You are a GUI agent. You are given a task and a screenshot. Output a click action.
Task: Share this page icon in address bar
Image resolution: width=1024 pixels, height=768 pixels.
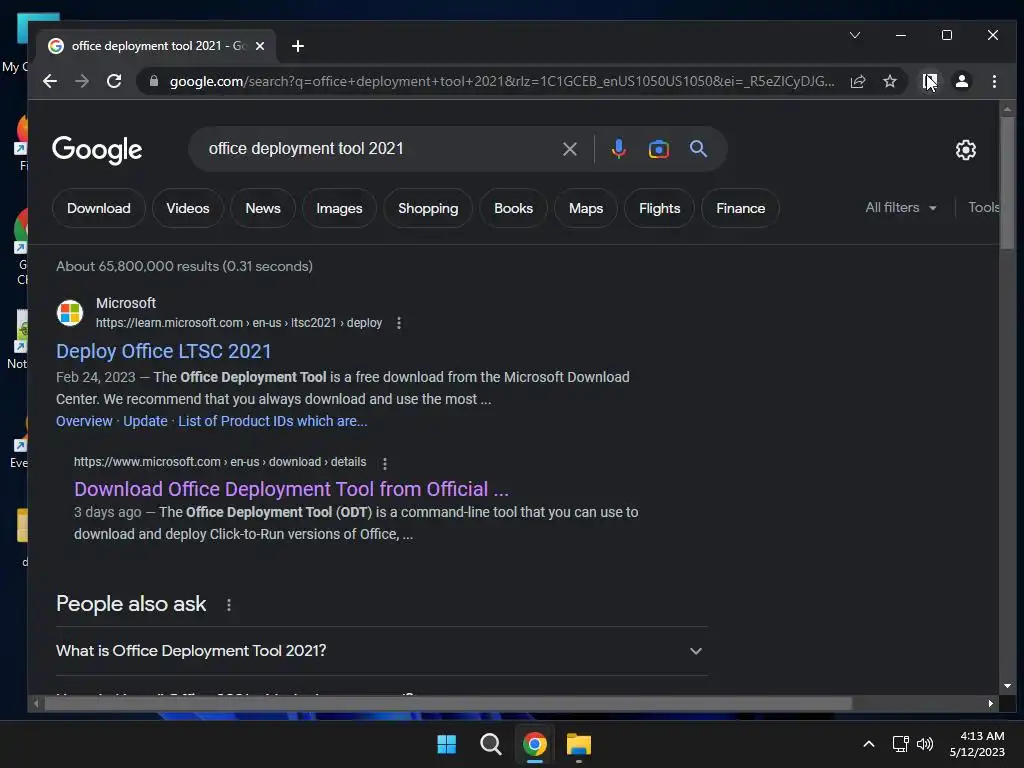click(857, 82)
